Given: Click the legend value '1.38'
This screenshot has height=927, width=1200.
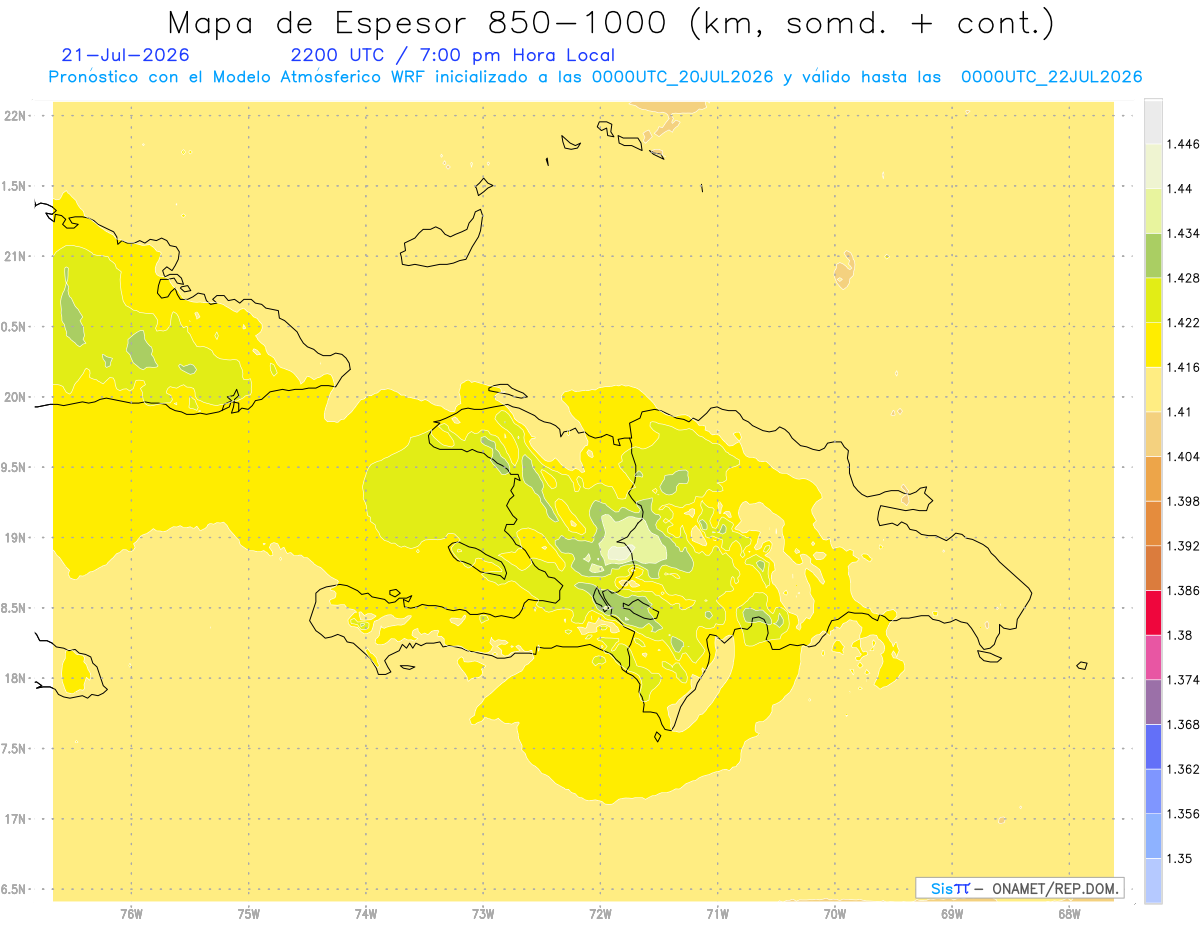Looking at the screenshot, I should click(x=1180, y=635).
